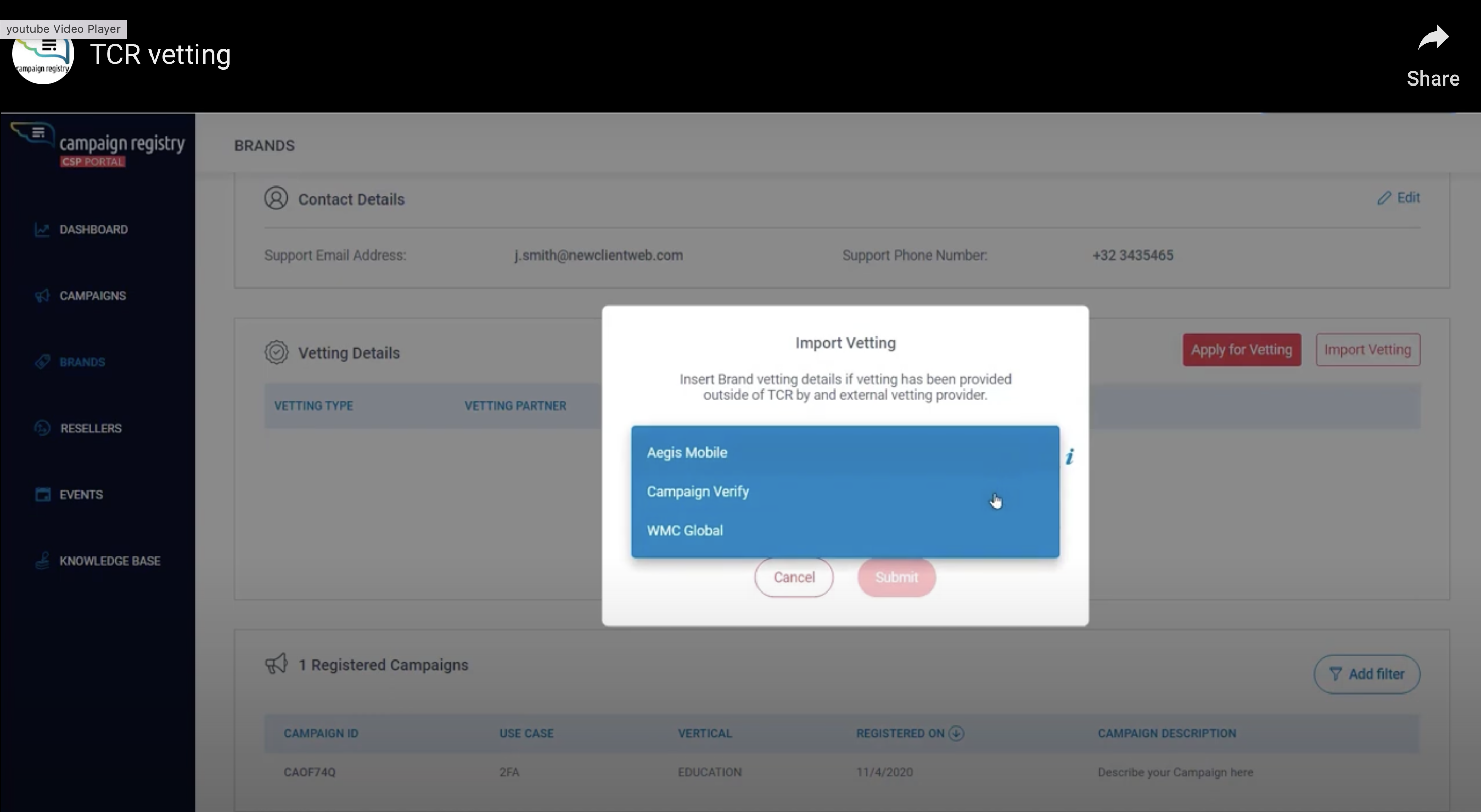The width and height of the screenshot is (1481, 812).
Task: Click the Cancel button in Import Vetting
Action: pos(794,577)
